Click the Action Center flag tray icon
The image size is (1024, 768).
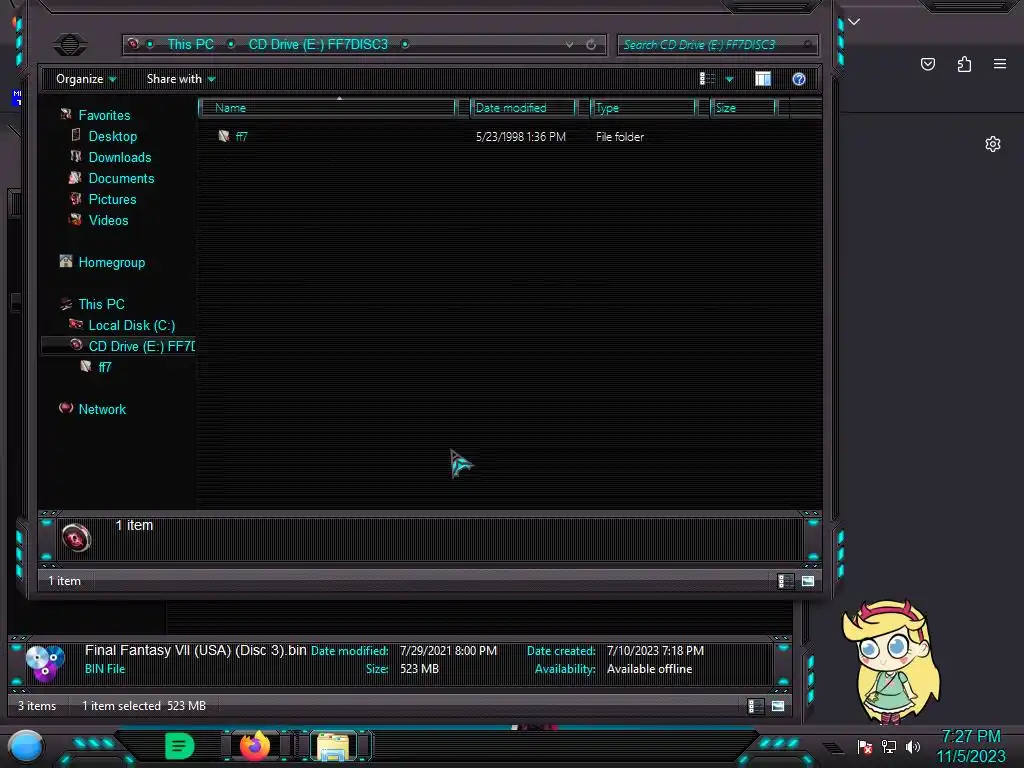(865, 746)
